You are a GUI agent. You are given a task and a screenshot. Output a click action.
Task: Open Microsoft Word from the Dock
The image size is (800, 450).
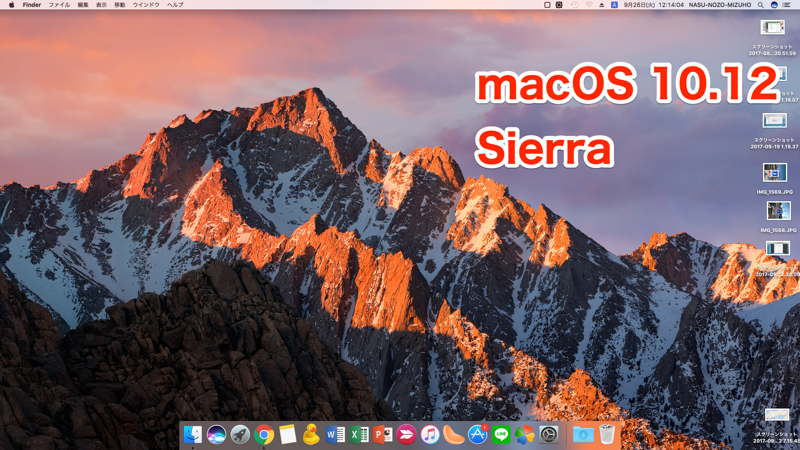tap(335, 435)
